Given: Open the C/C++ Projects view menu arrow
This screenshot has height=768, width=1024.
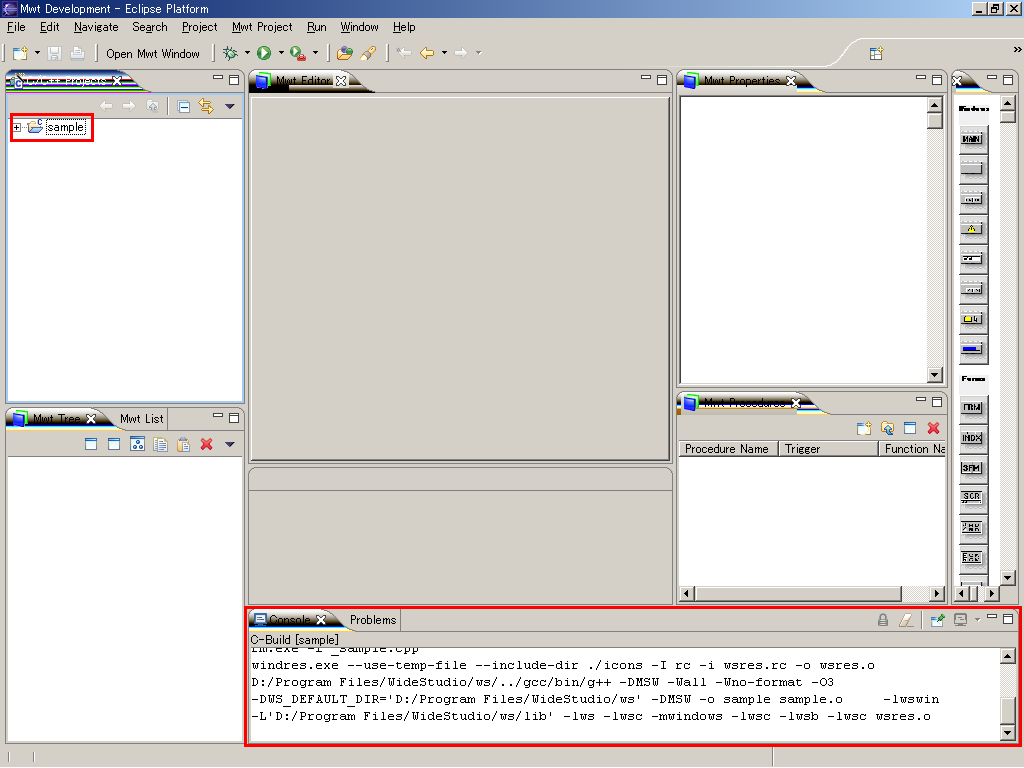Looking at the screenshot, I should [230, 106].
